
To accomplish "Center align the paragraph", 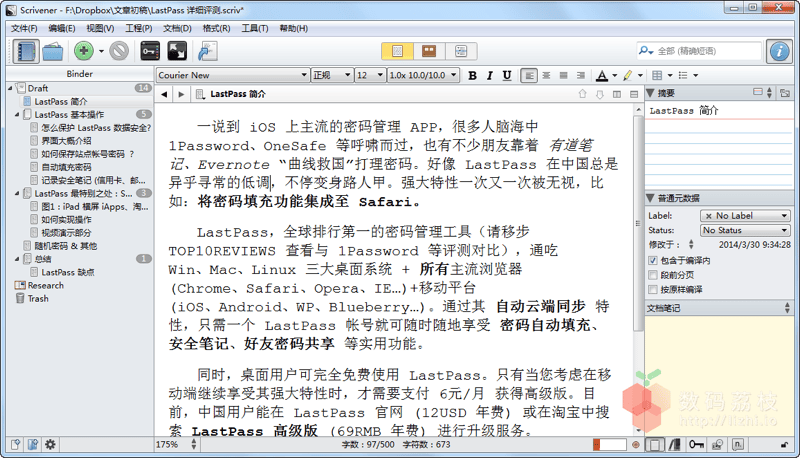I will point(546,75).
